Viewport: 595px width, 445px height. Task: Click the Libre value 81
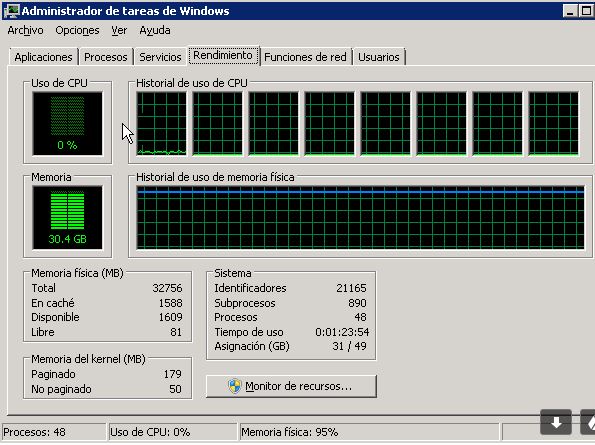(x=176, y=332)
